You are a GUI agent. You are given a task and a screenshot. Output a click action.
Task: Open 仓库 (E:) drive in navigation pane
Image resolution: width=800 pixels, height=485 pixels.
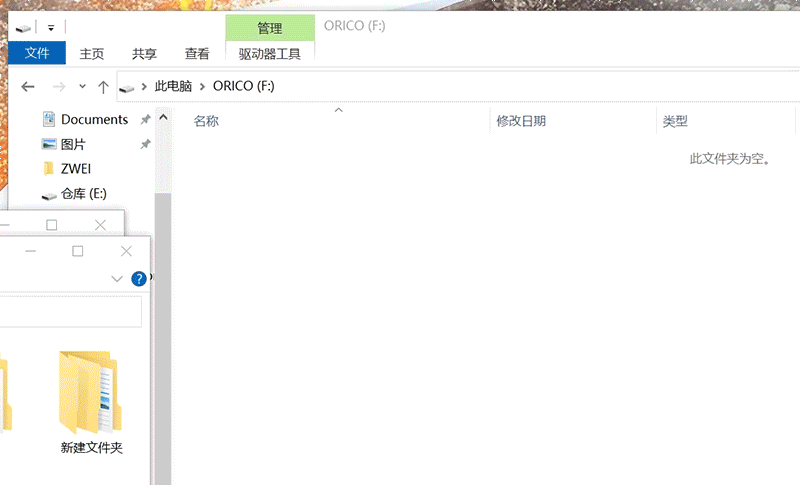coord(84,194)
